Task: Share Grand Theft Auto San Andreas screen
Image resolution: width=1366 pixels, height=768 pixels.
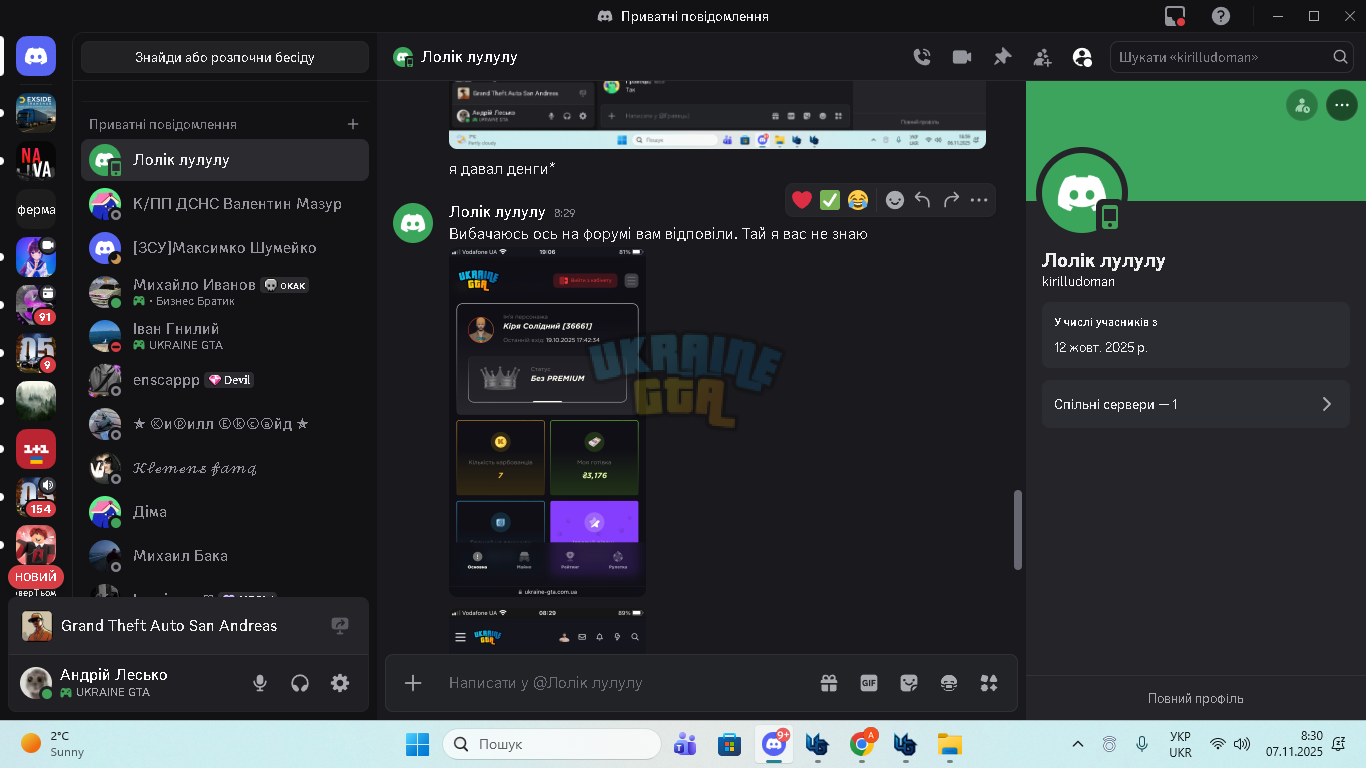Action: click(340, 626)
